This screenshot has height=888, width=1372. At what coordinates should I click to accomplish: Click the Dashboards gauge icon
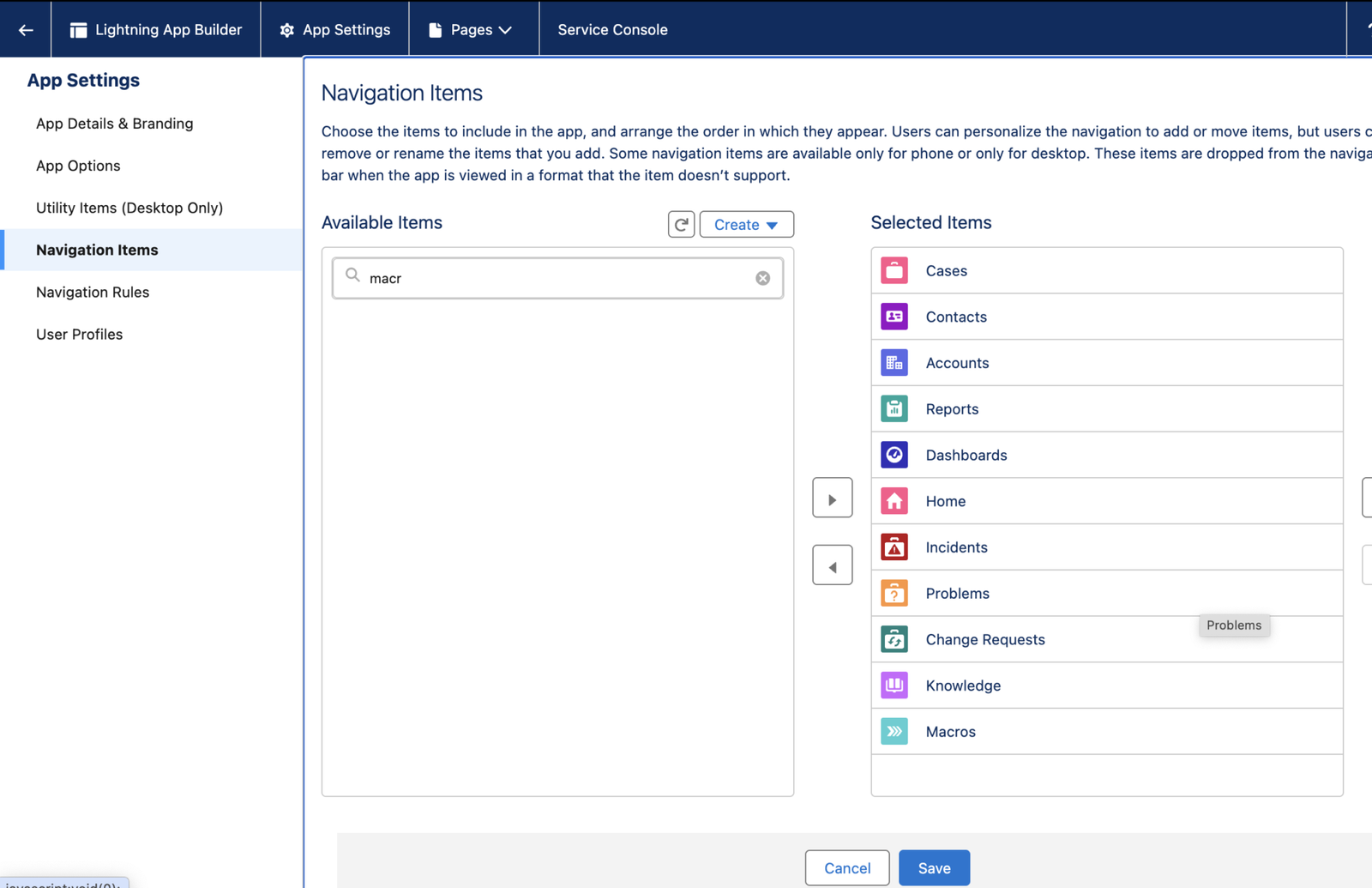tap(894, 455)
